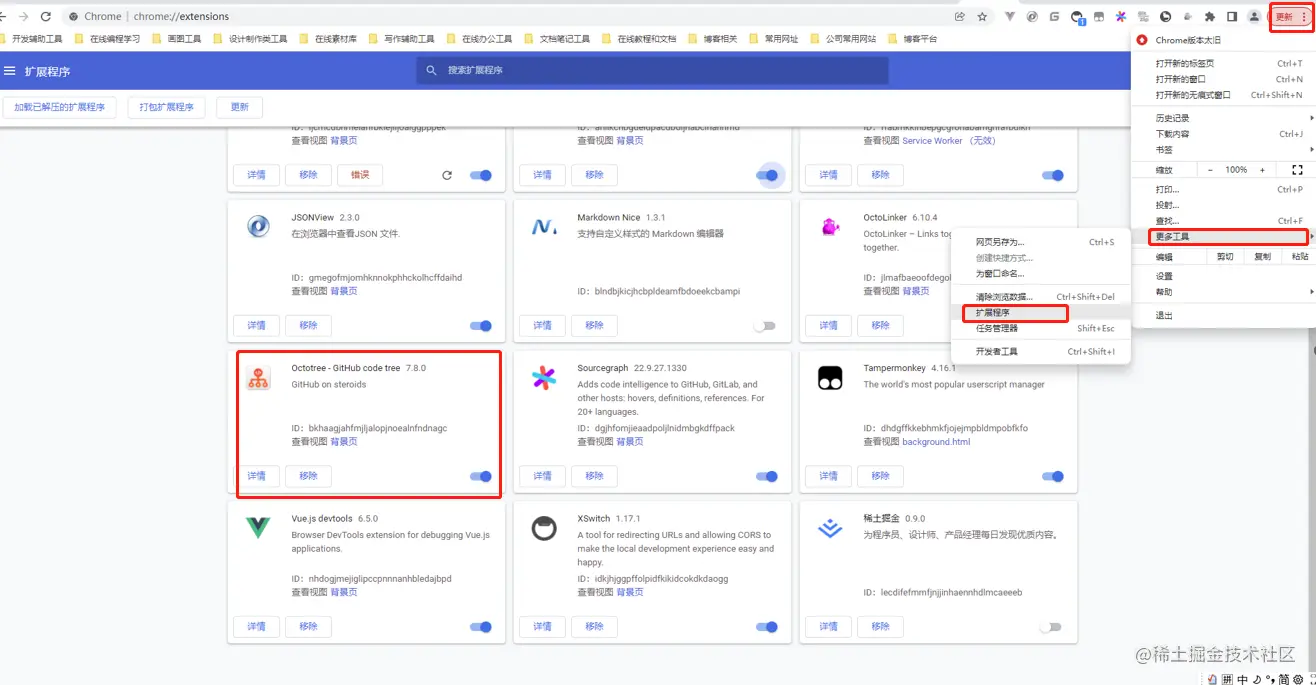Screen dimensions: 1316x685
Task: Select 打开新的无痕式窗口 menu item
Action: coord(1222,95)
